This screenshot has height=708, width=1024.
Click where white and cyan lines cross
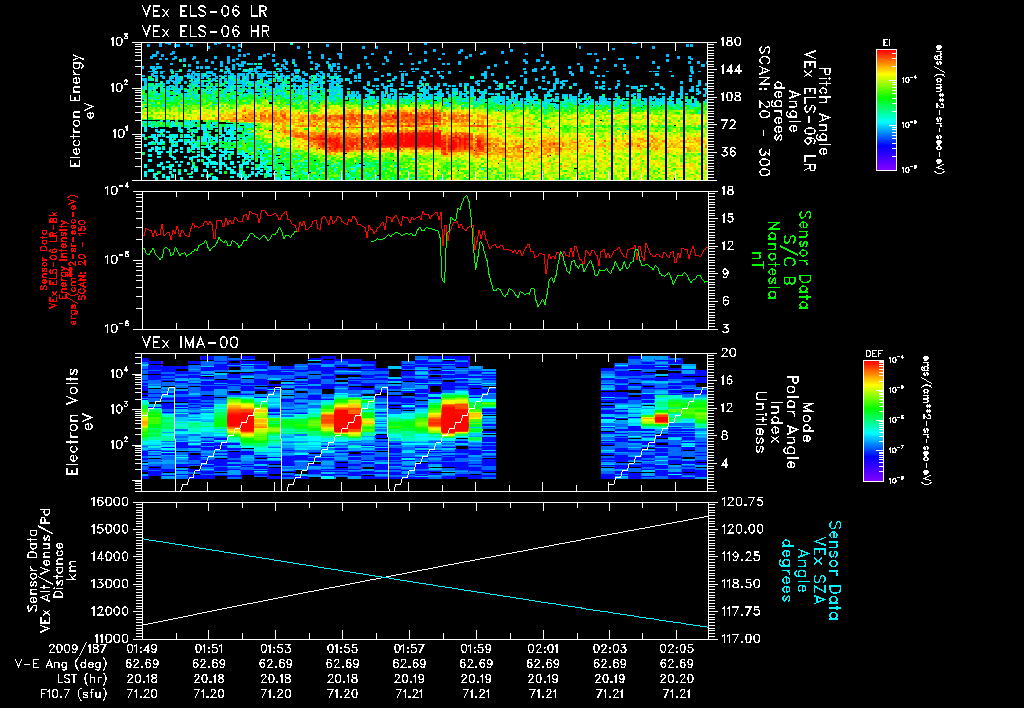pos(387,577)
